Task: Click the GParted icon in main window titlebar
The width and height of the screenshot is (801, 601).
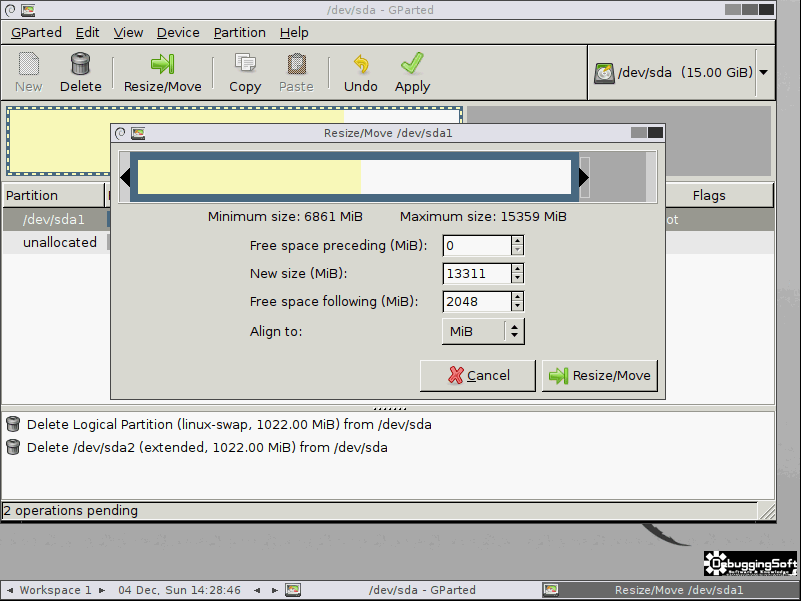Action: [x=28, y=10]
